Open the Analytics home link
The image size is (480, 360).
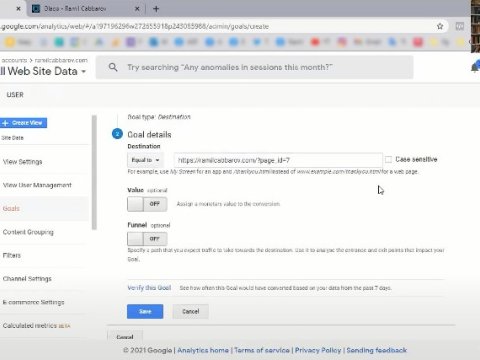(203, 350)
